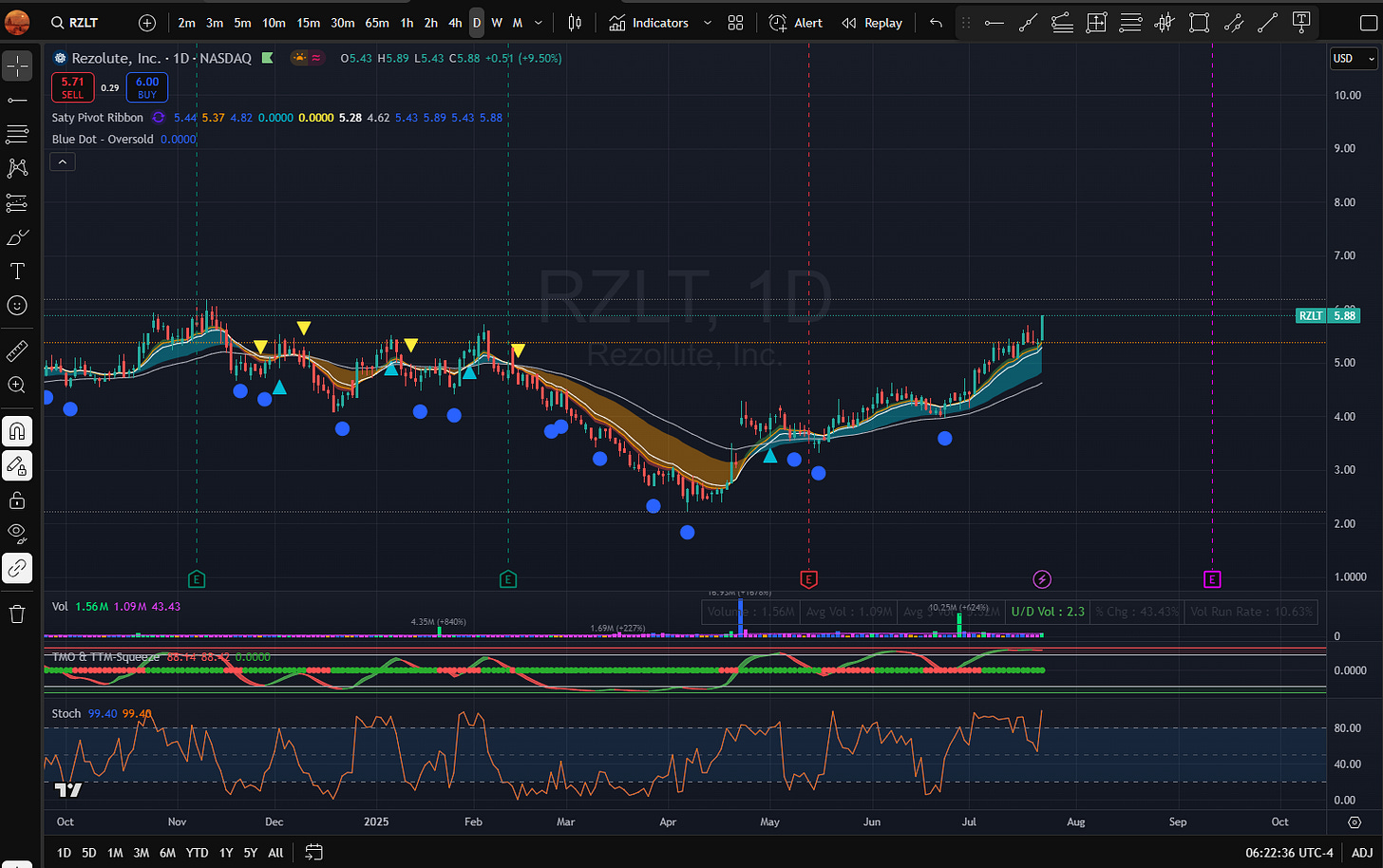Screen dimensions: 1383x868
Task: Toggle magnet mode
Action: [x=17, y=431]
